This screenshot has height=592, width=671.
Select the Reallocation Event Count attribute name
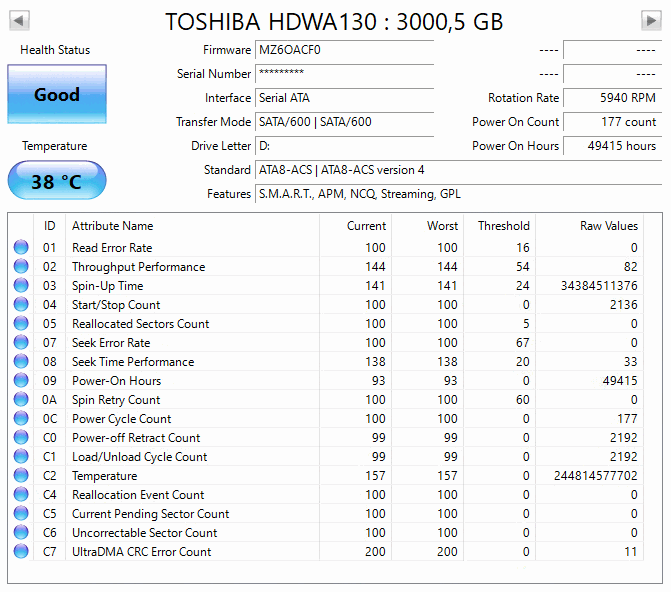[138, 494]
